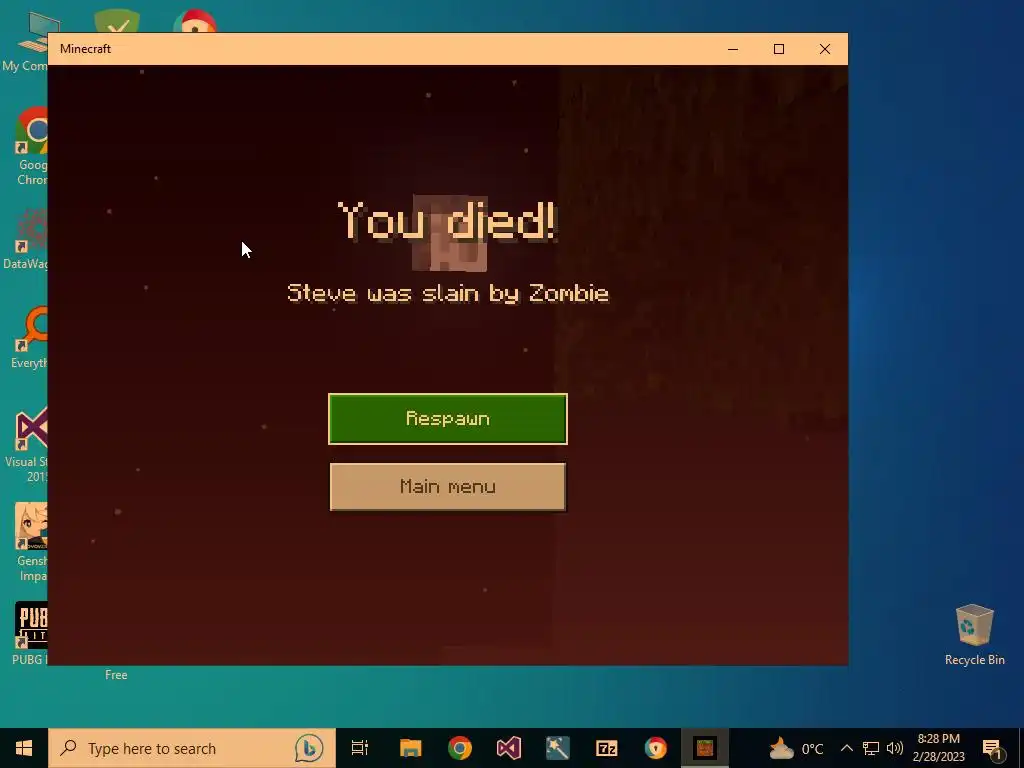
Task: Open 7-Zip from the taskbar
Action: [607, 748]
